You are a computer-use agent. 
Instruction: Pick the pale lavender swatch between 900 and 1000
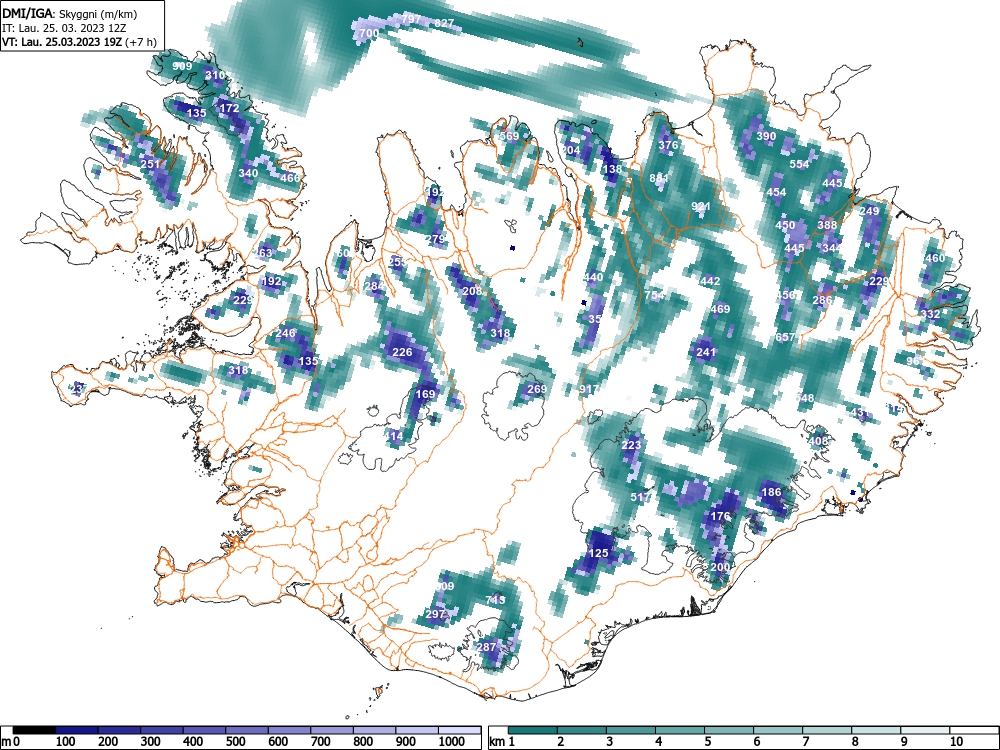[x=417, y=730]
